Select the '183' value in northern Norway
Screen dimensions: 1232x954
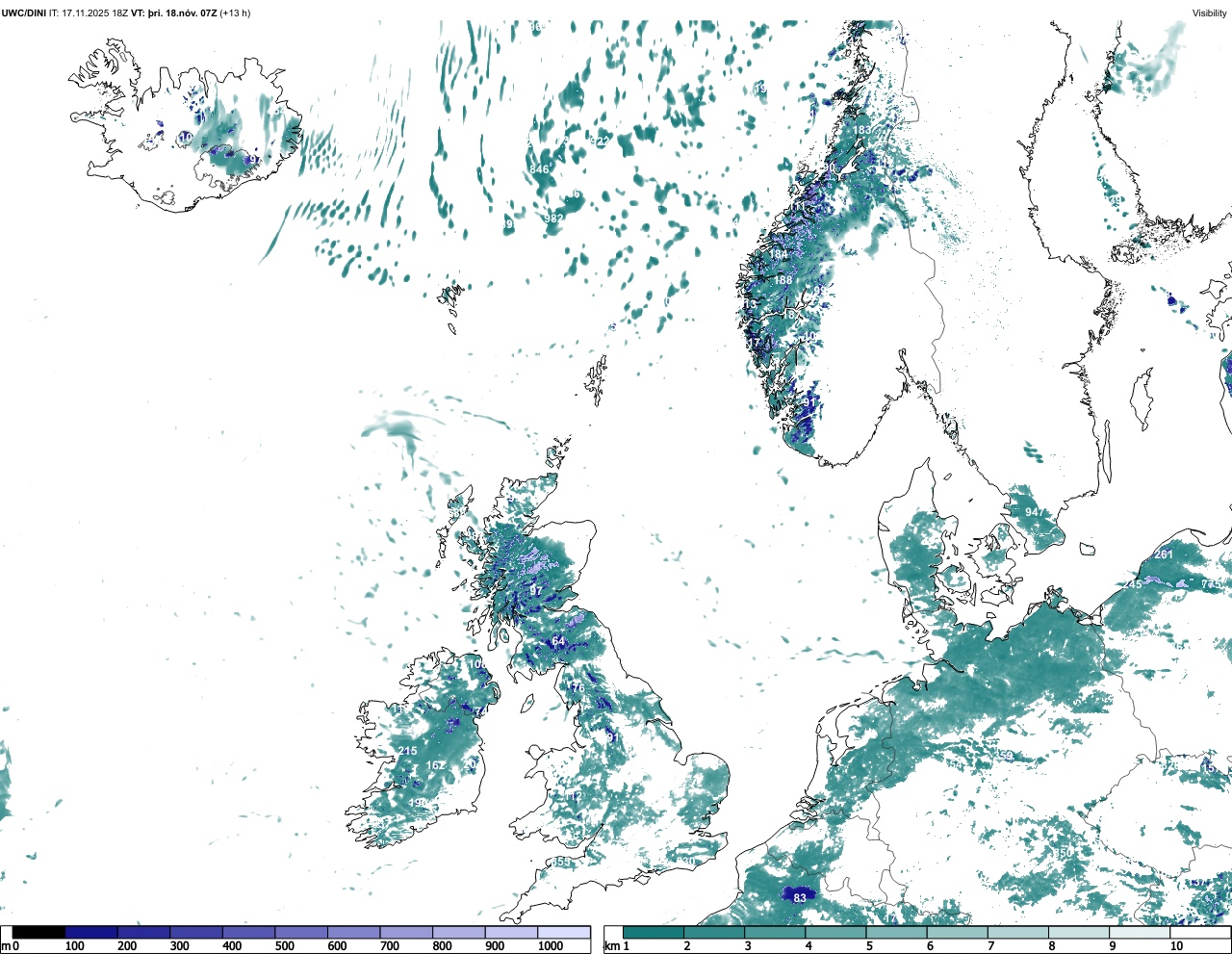(861, 130)
